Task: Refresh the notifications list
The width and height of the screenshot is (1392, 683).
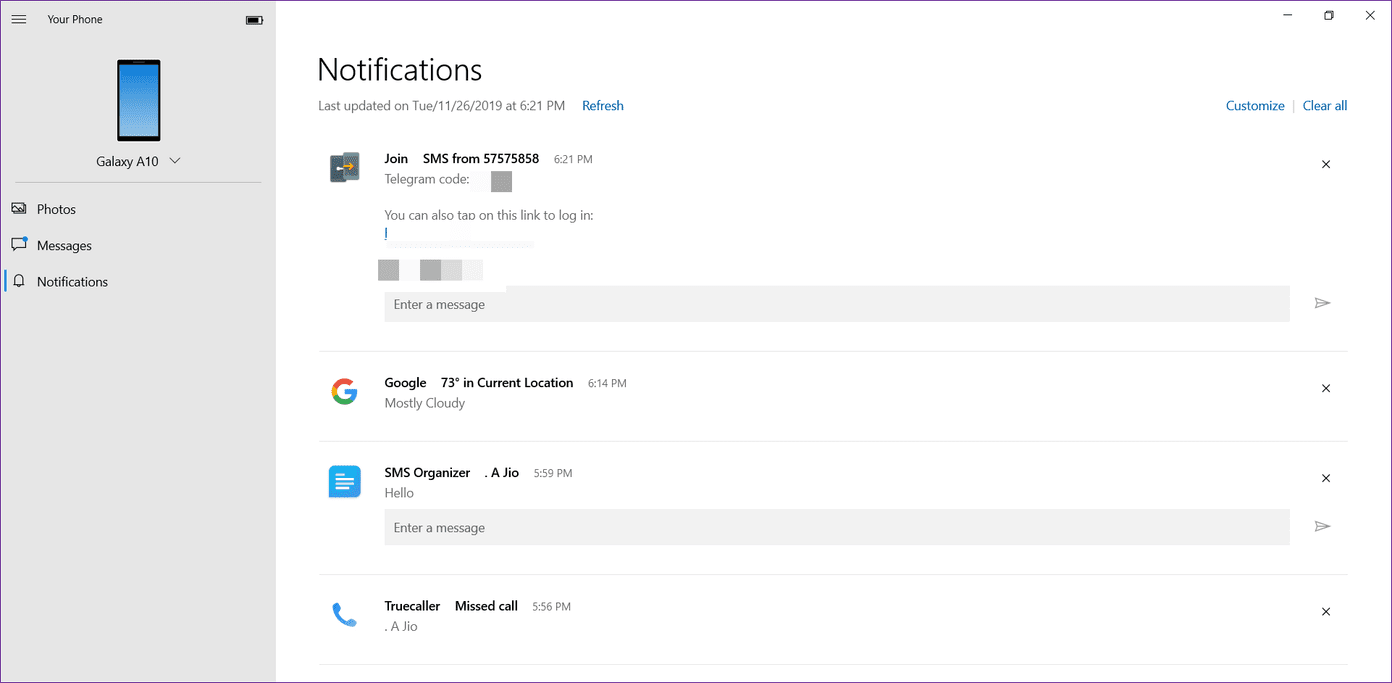Action: [x=603, y=106]
